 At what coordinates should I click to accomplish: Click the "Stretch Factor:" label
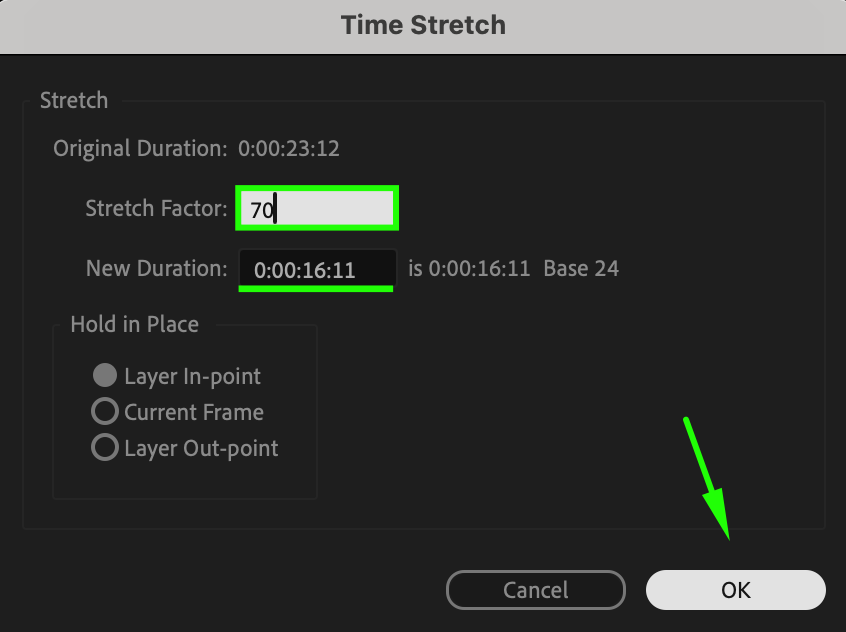pos(157,209)
